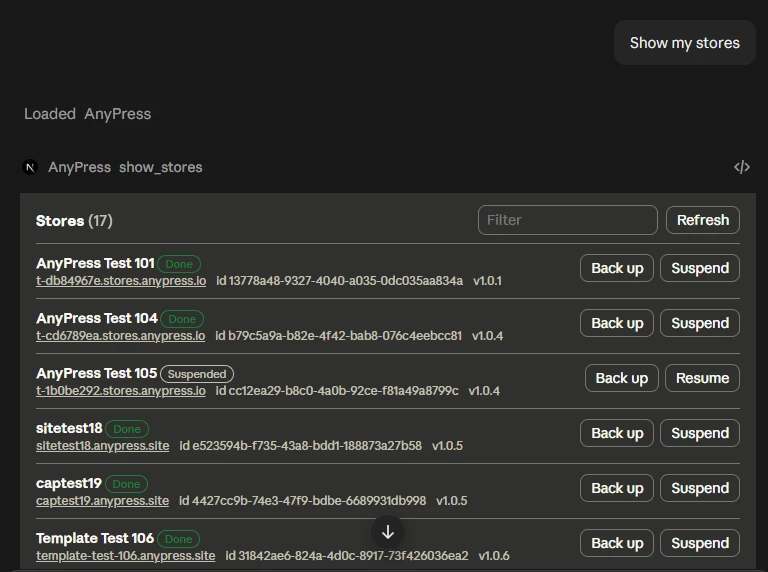The width and height of the screenshot is (768, 572).
Task: Click id 31842ae6-824a-4d0c-8917-73f426036ea2
Action: [x=347, y=556]
